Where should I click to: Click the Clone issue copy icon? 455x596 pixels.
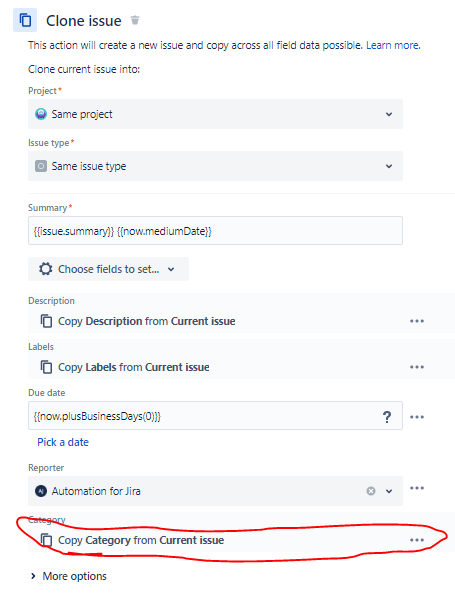tap(25, 20)
